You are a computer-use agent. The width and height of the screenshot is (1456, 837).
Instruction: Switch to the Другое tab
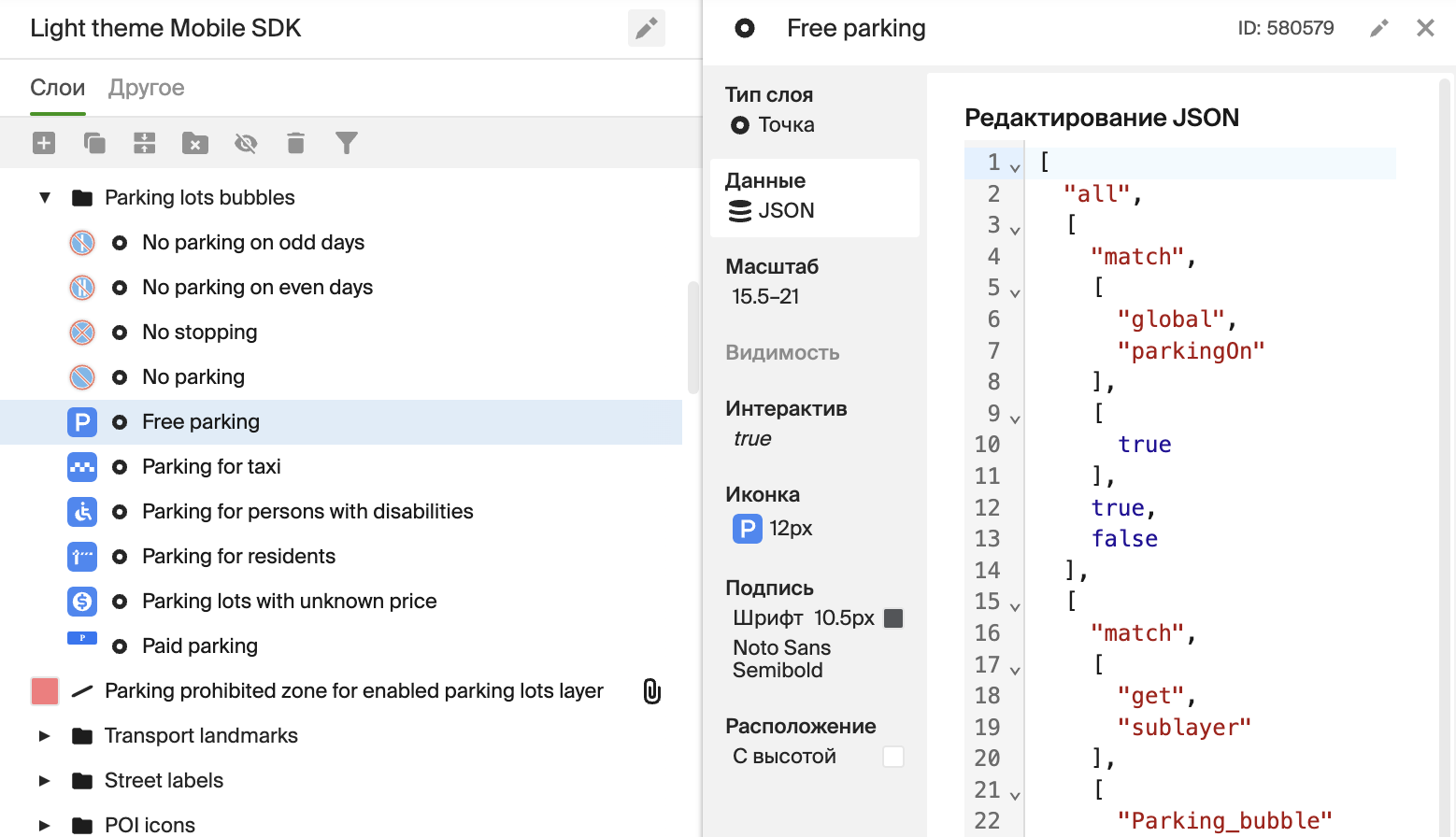(x=147, y=88)
